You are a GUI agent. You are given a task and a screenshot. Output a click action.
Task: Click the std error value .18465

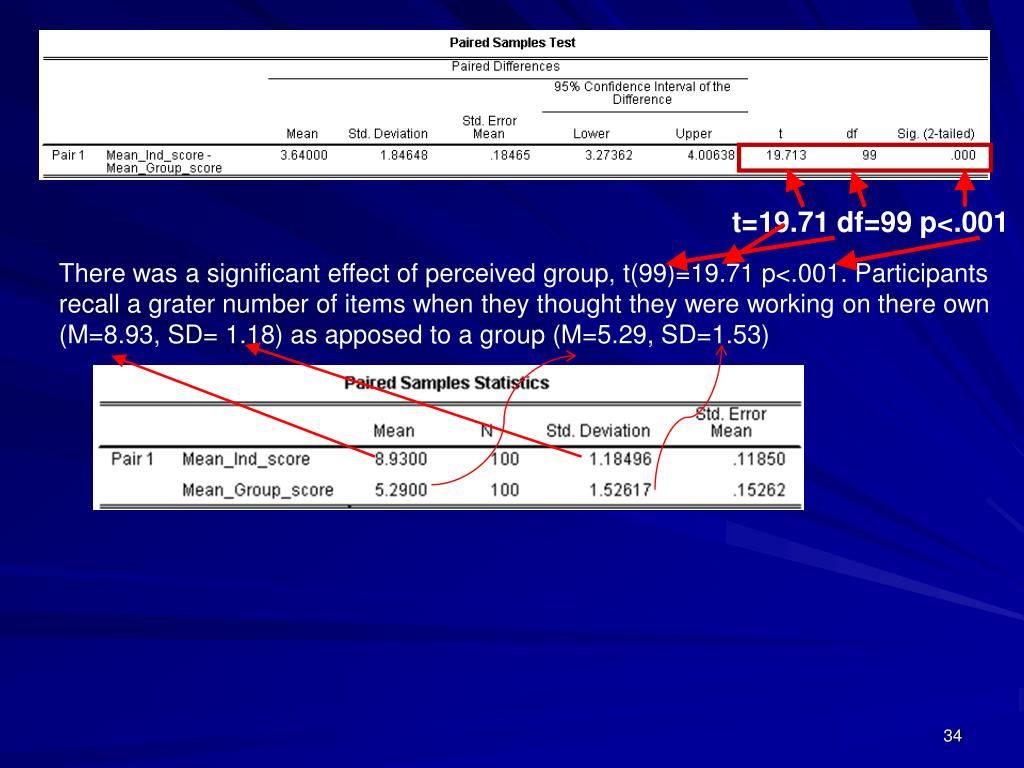pyautogui.click(x=510, y=155)
